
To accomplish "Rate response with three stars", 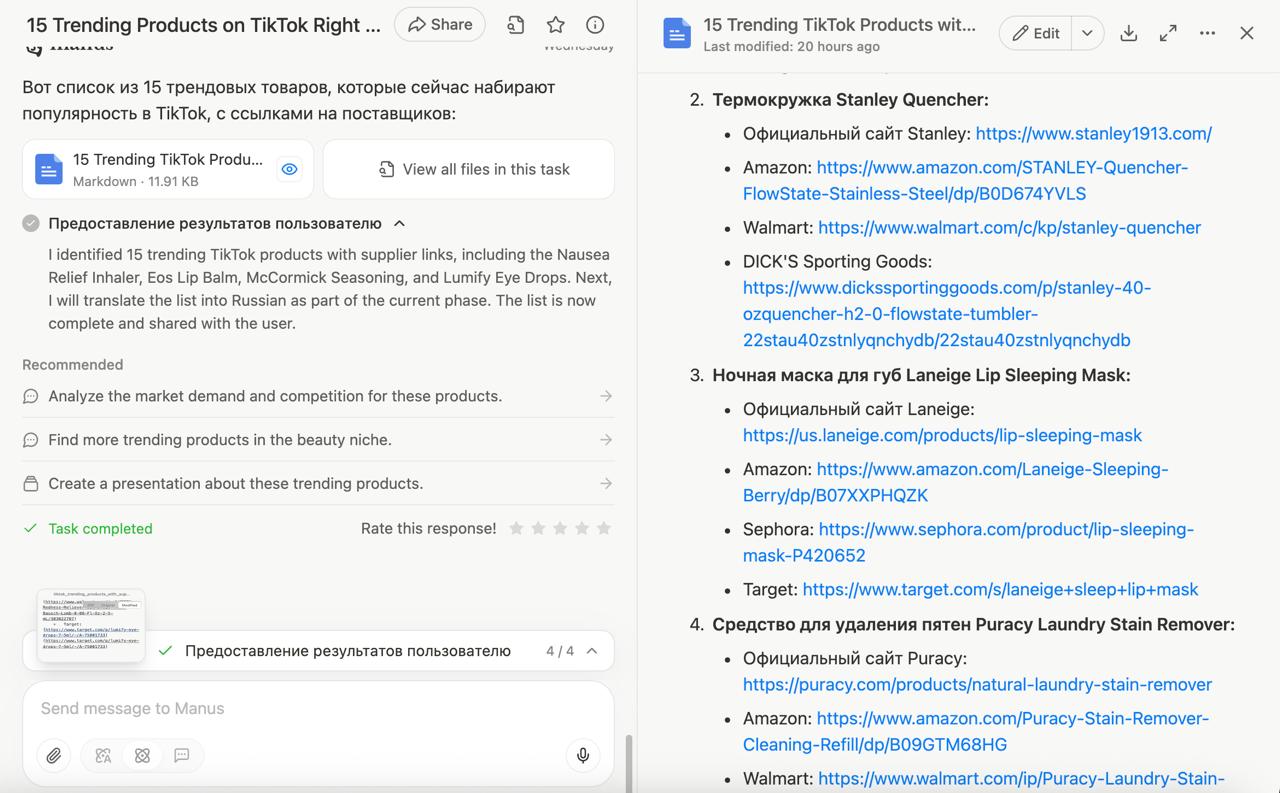I will pyautogui.click(x=560, y=528).
